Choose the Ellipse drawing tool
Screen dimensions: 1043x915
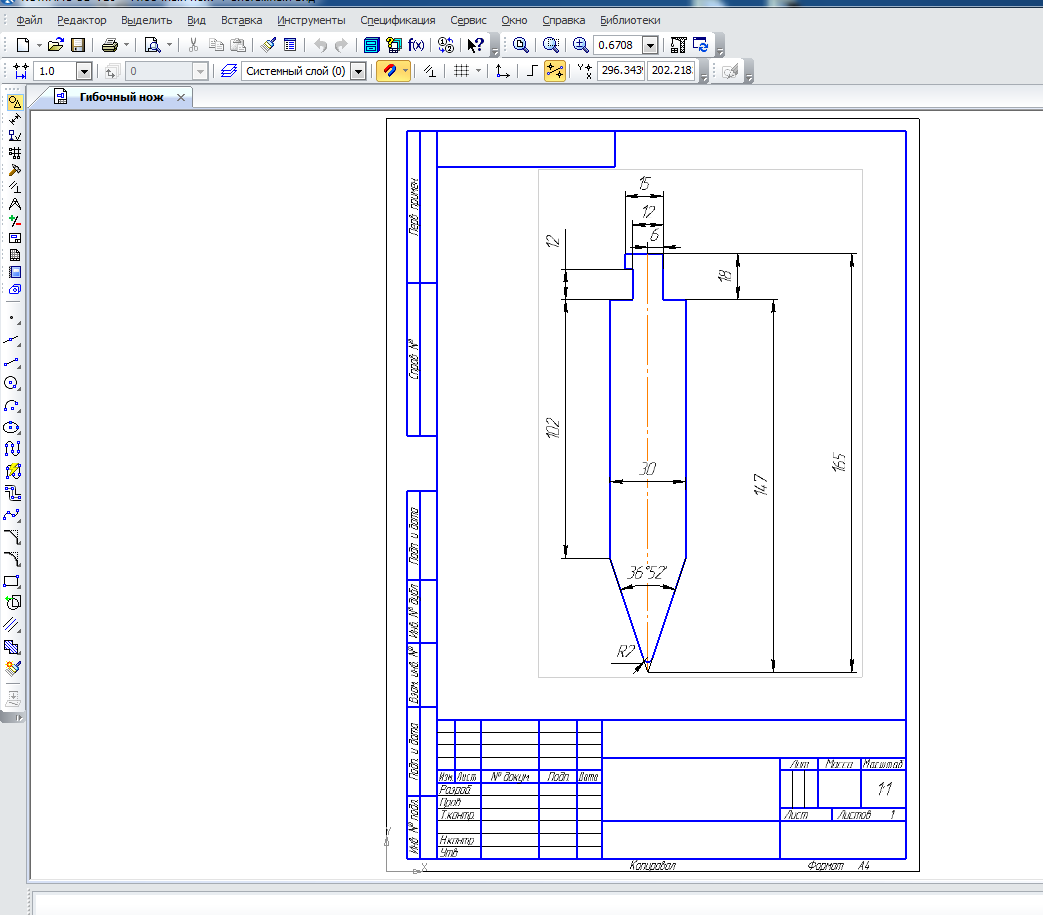pyautogui.click(x=13, y=427)
